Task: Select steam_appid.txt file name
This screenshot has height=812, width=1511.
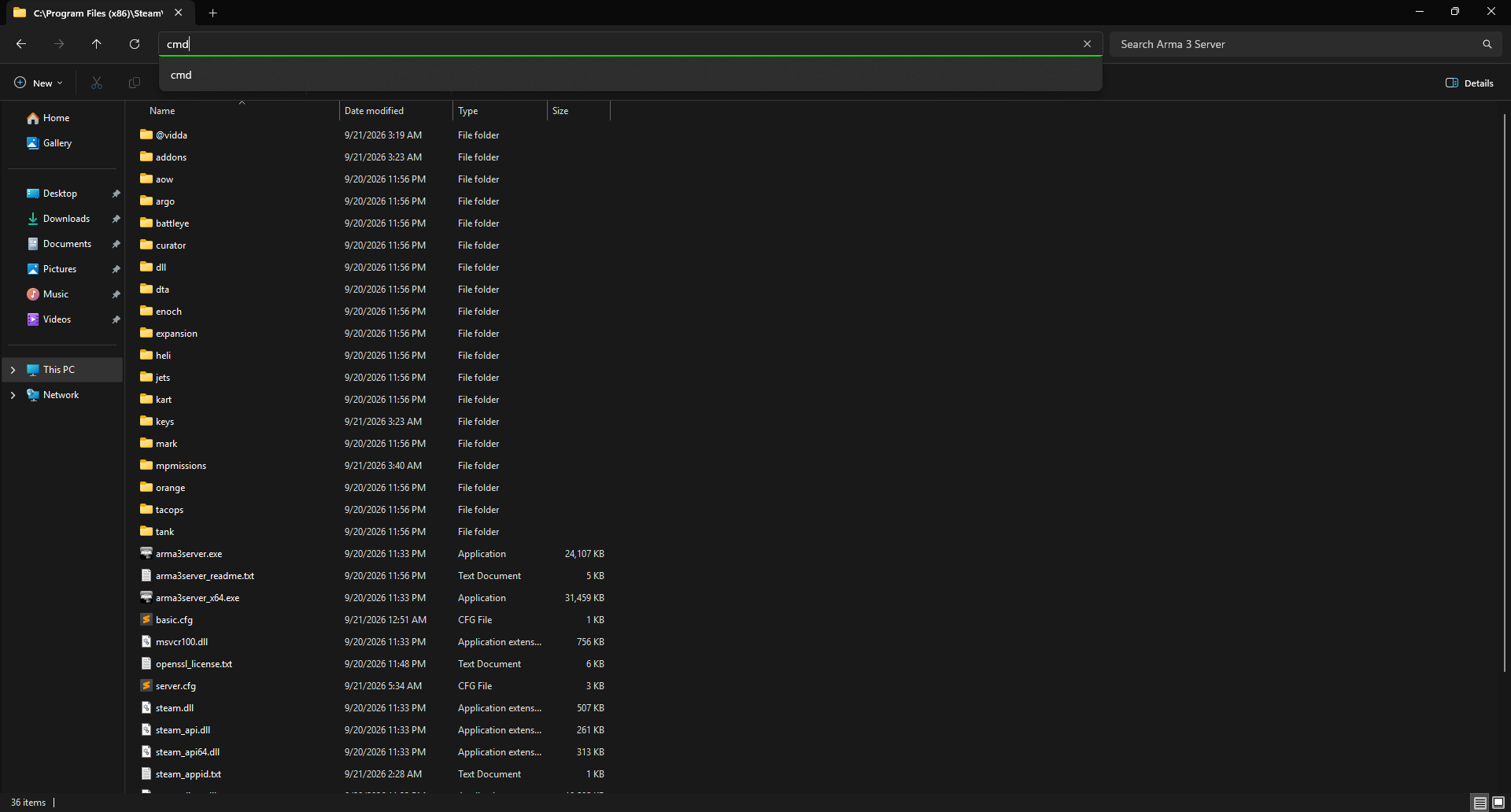Action: click(188, 774)
